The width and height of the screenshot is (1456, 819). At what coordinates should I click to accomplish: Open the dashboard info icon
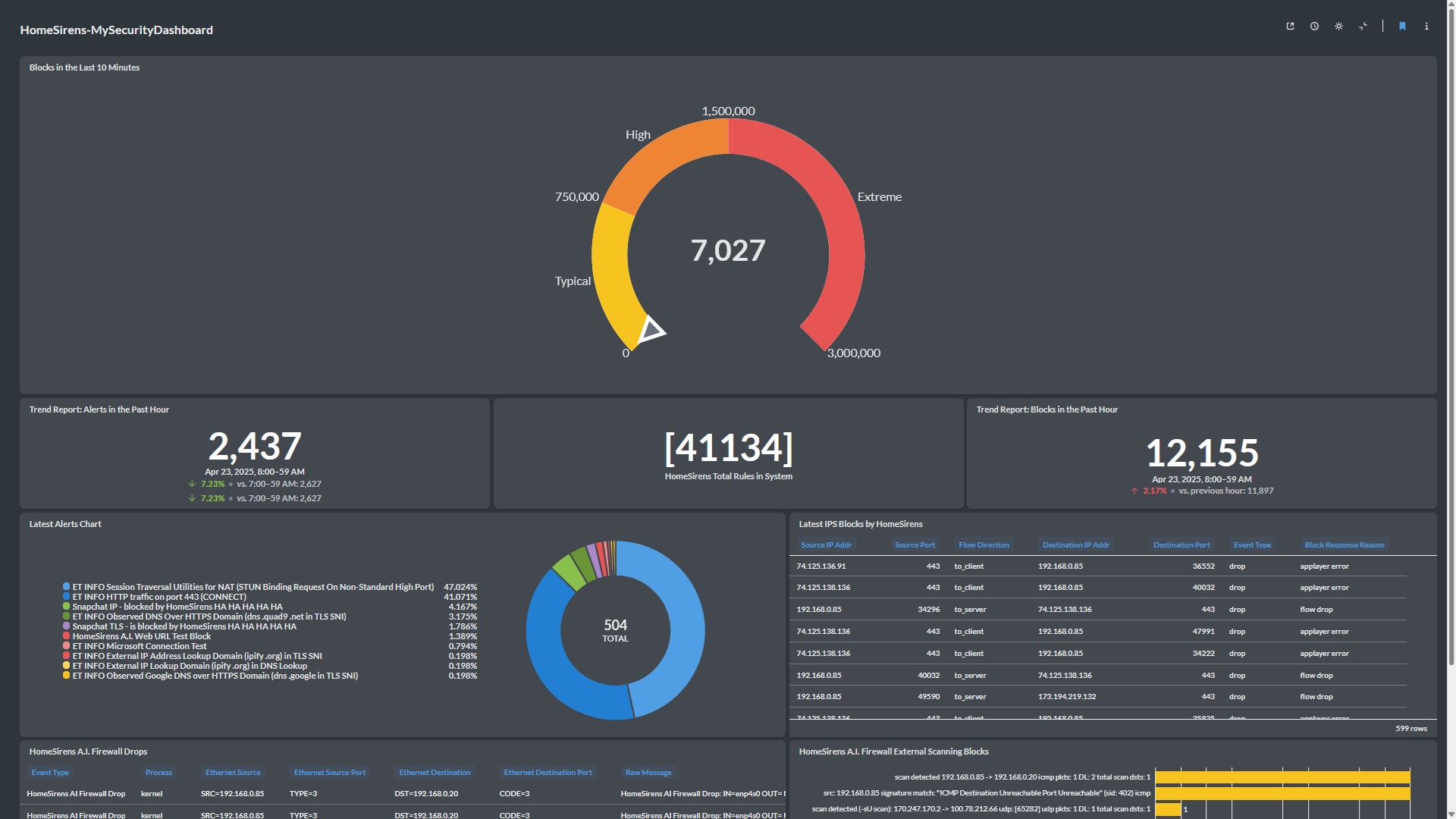1426,27
